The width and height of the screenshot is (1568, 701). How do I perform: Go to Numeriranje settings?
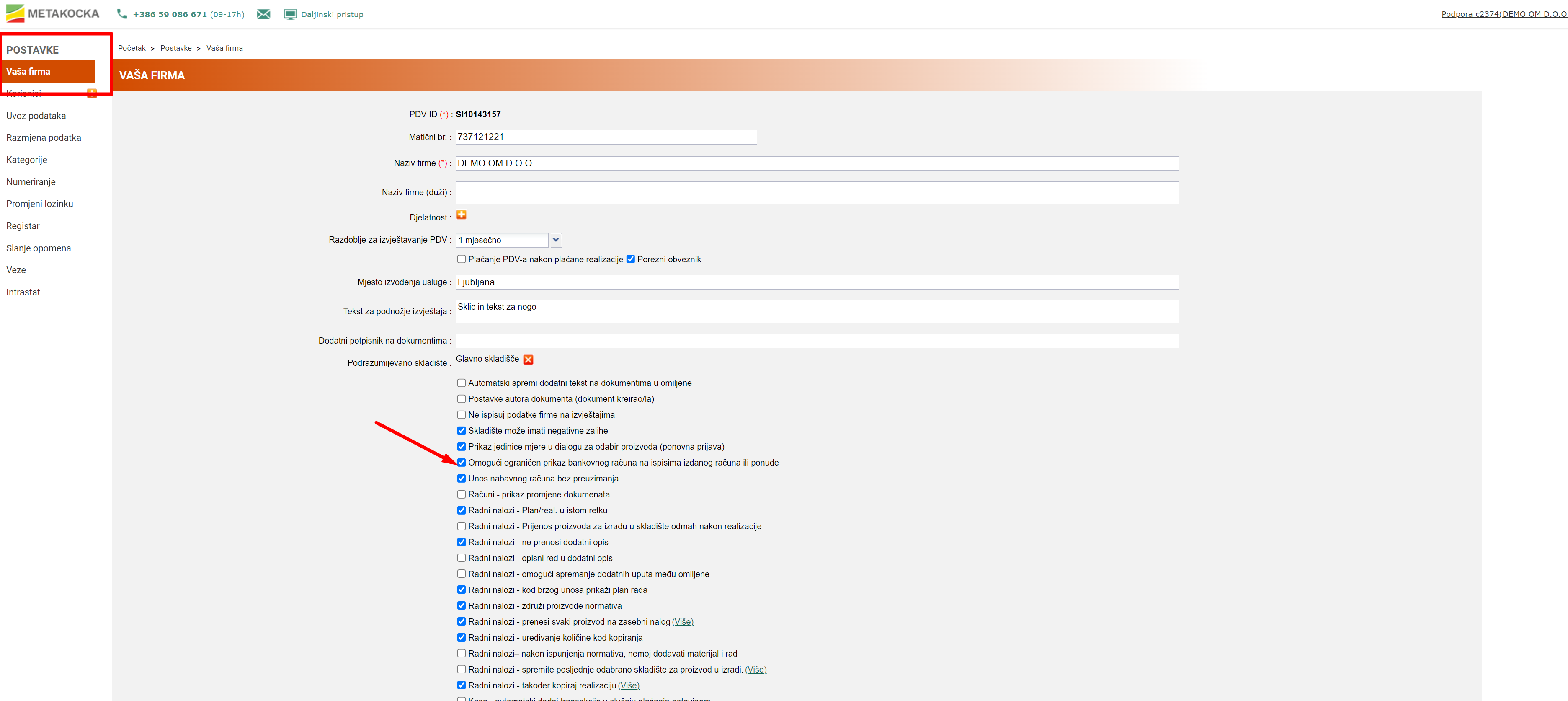click(31, 182)
